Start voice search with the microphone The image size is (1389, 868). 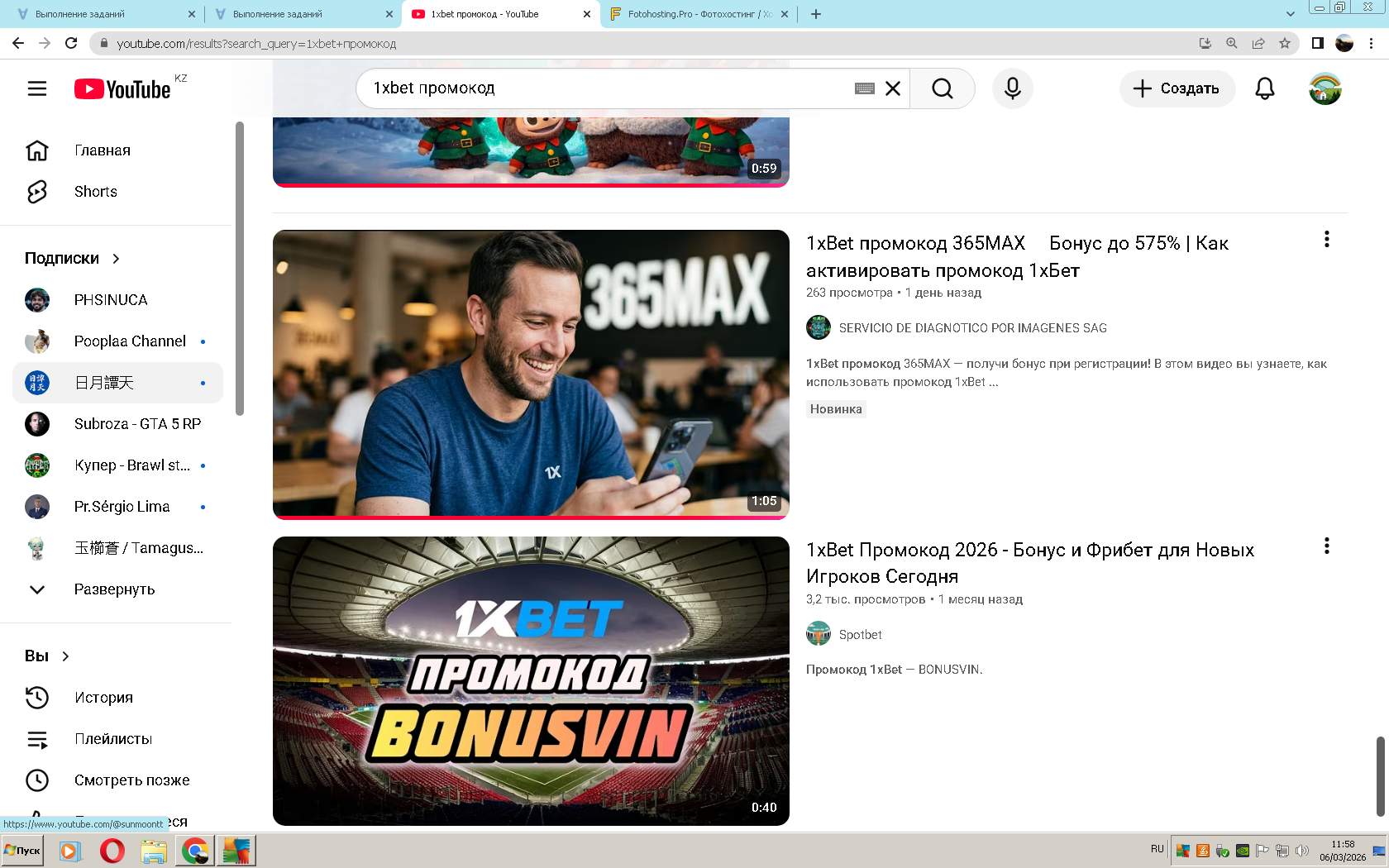1013,88
